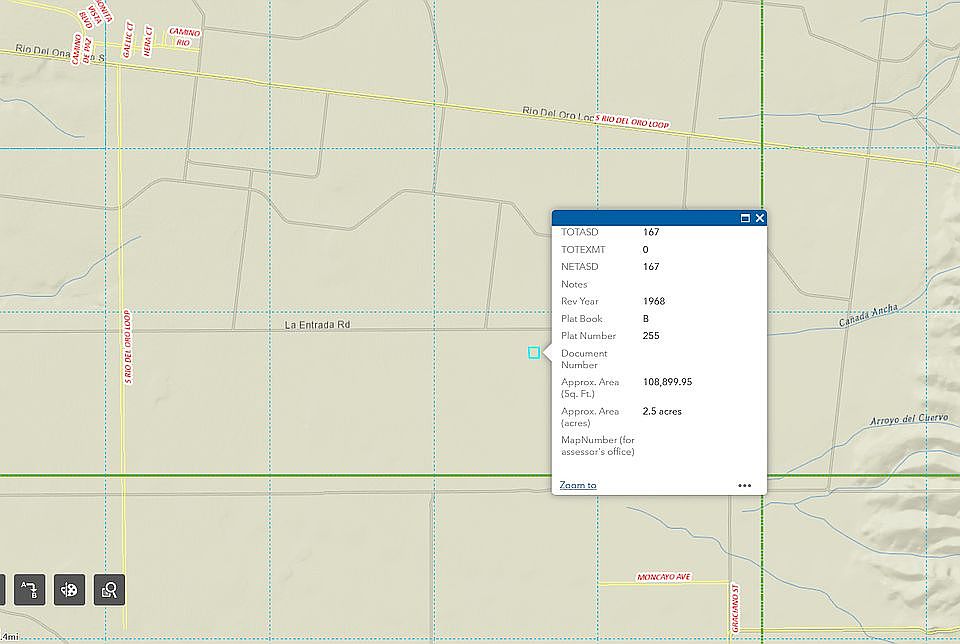Maximize the parcel info popup
The width and height of the screenshot is (960, 644).
coord(745,218)
